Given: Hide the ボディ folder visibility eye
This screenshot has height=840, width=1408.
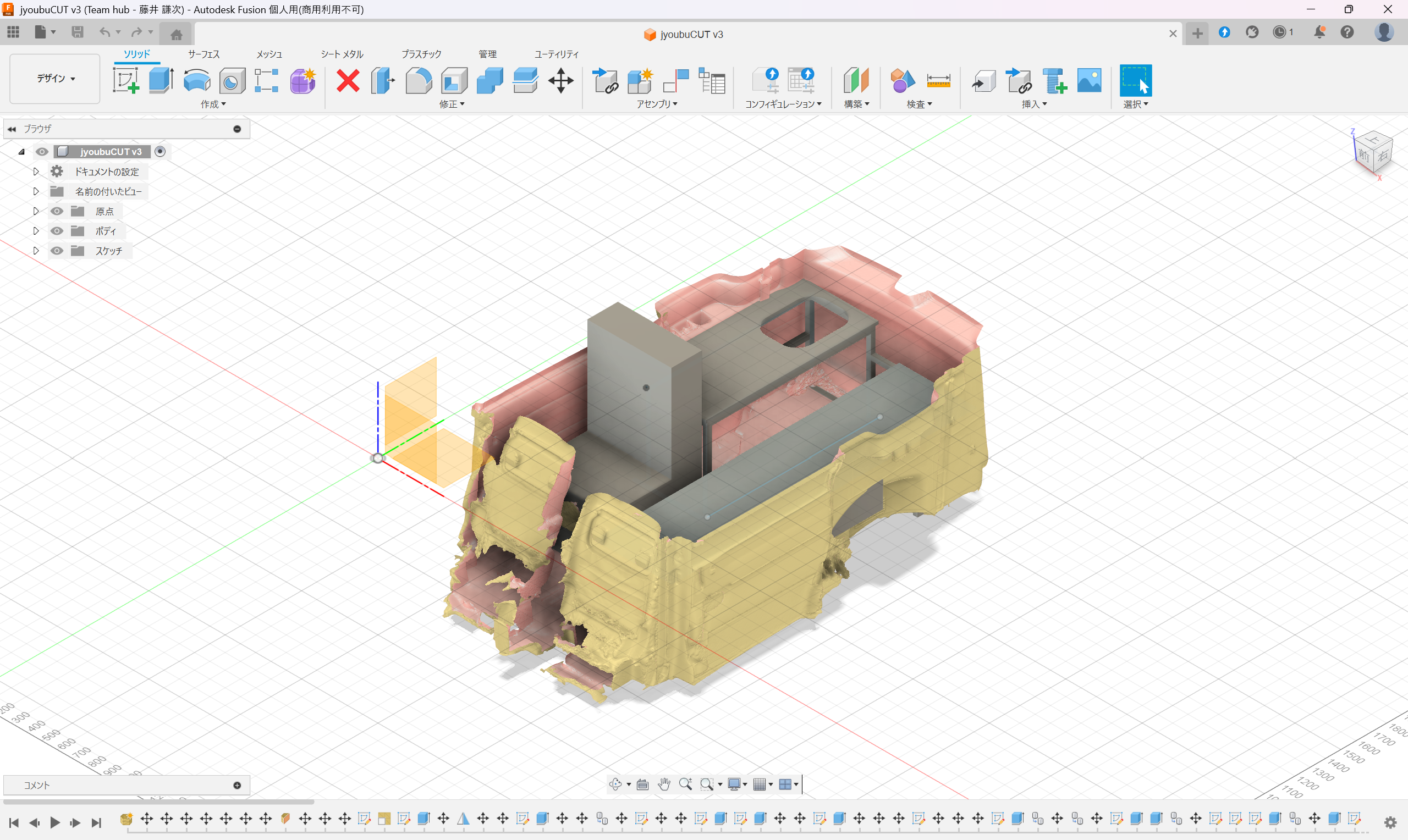Looking at the screenshot, I should [57, 231].
